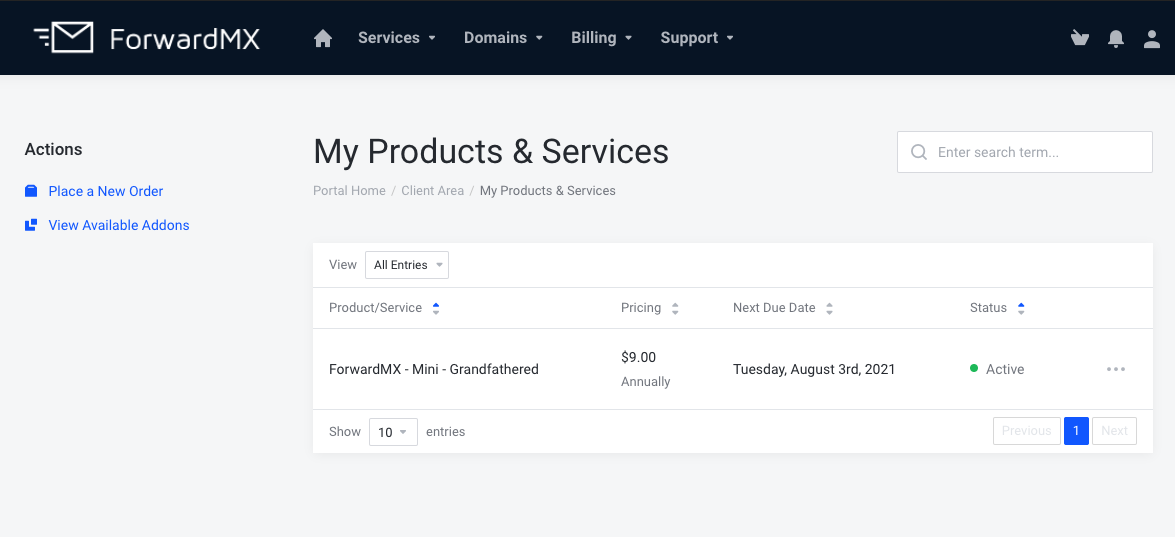Click the three-dot actions menu for ForwardMX Mini

click(x=1116, y=369)
